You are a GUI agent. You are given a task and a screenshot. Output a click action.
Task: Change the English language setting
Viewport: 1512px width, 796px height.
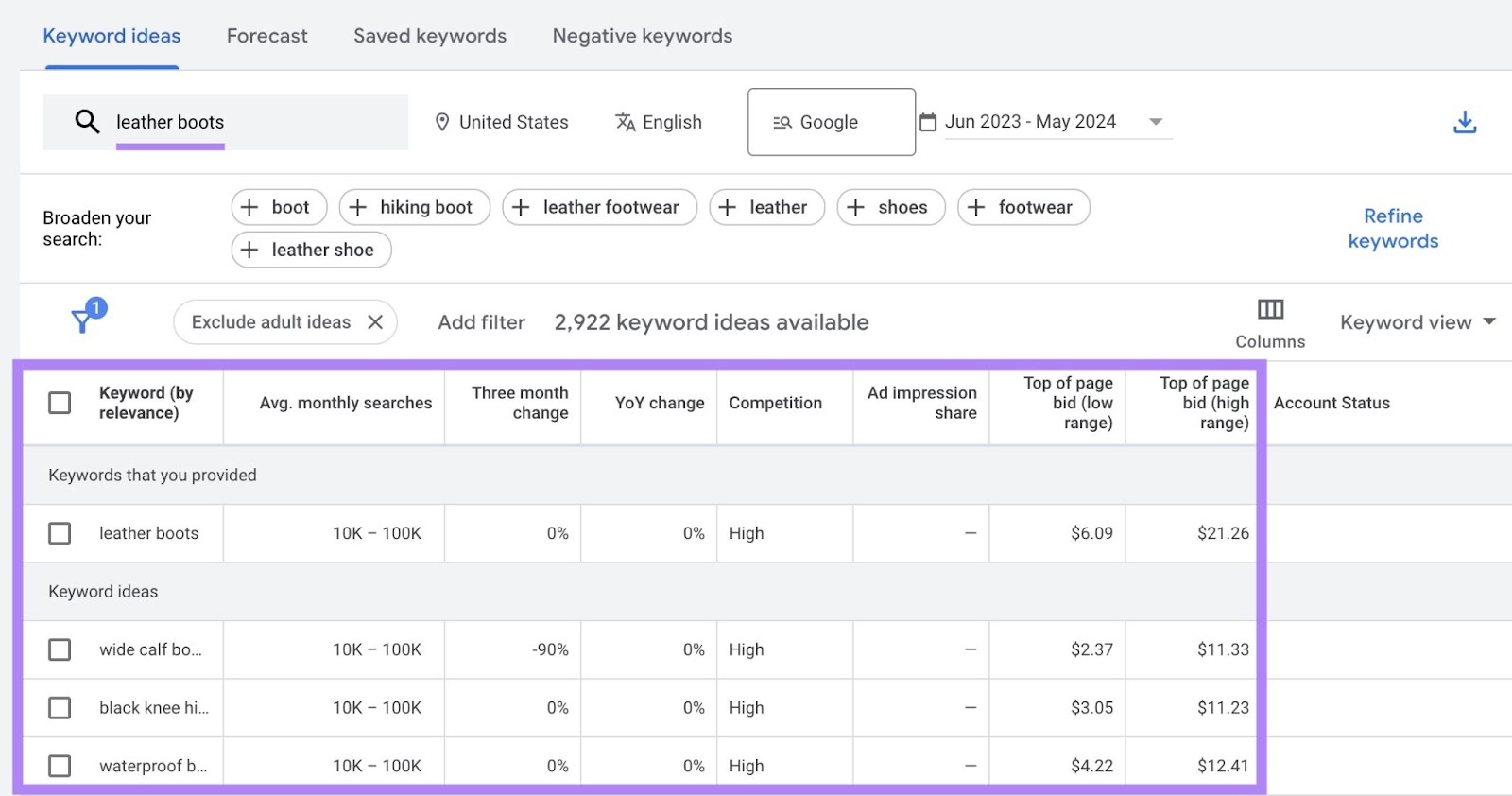click(x=659, y=122)
